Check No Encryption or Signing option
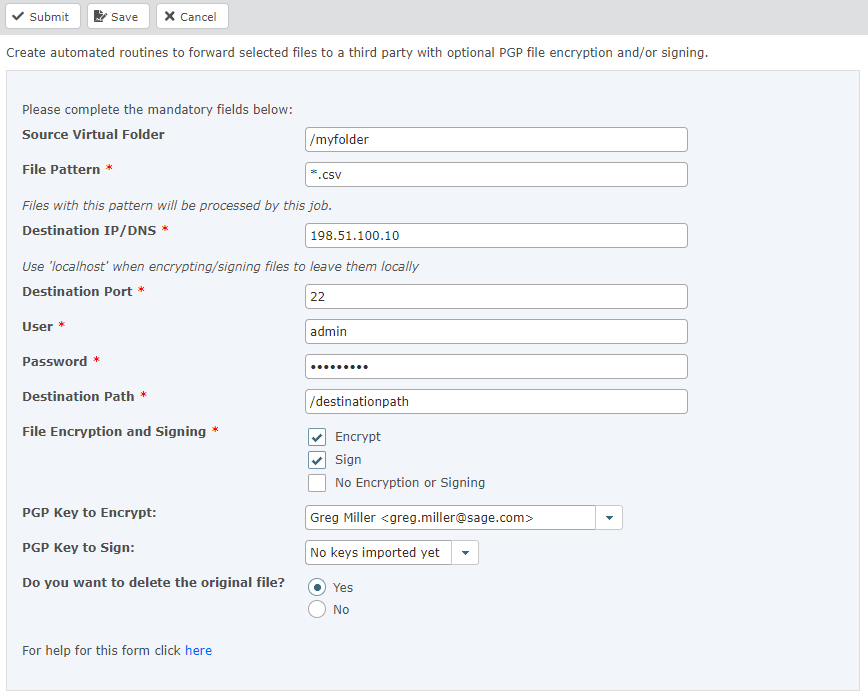This screenshot has width=868, height=696. (x=317, y=483)
